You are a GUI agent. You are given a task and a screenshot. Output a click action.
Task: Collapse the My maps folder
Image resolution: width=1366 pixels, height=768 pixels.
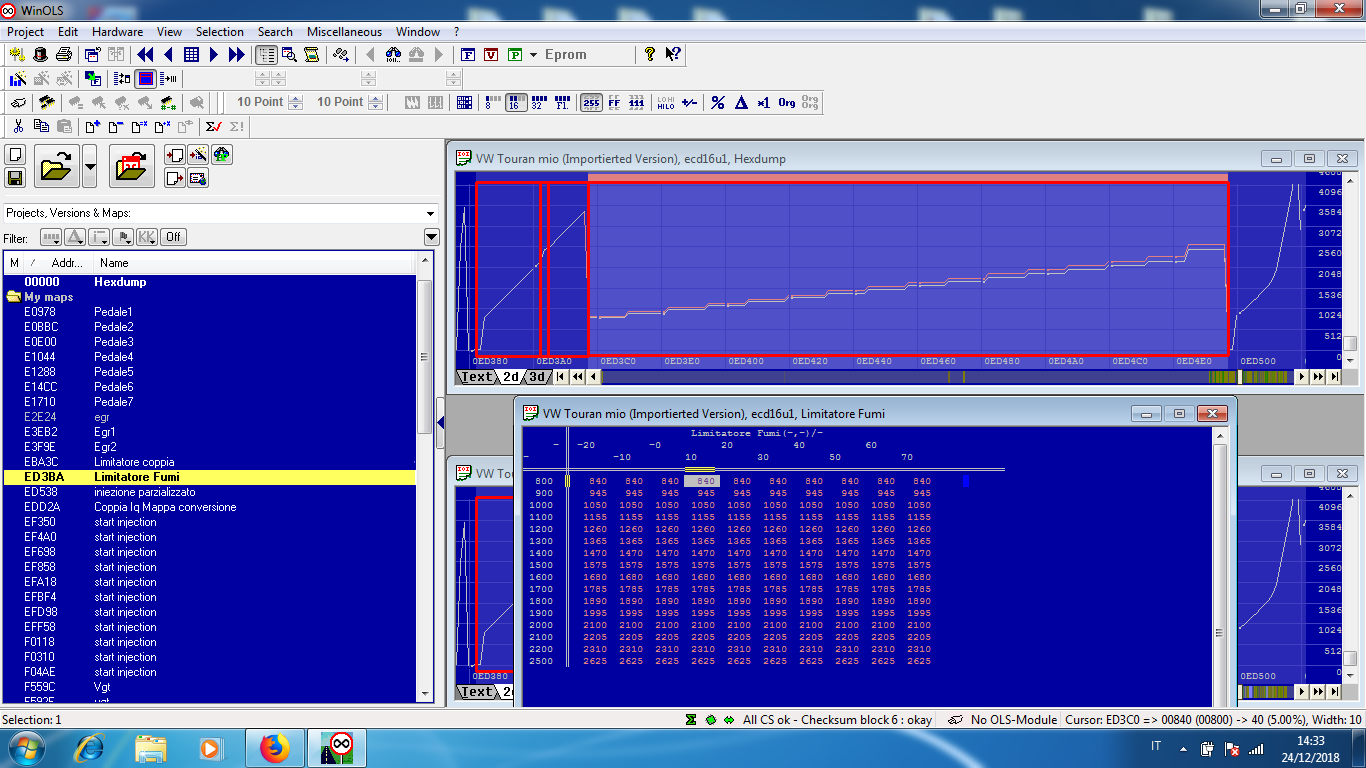[14, 297]
